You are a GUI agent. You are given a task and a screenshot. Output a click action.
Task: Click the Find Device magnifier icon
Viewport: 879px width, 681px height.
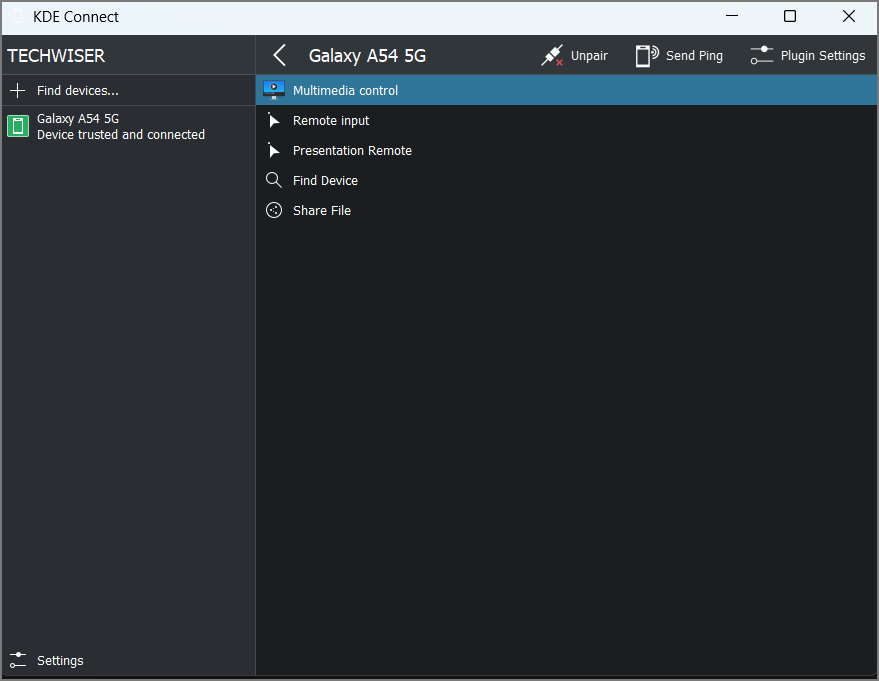coord(274,180)
